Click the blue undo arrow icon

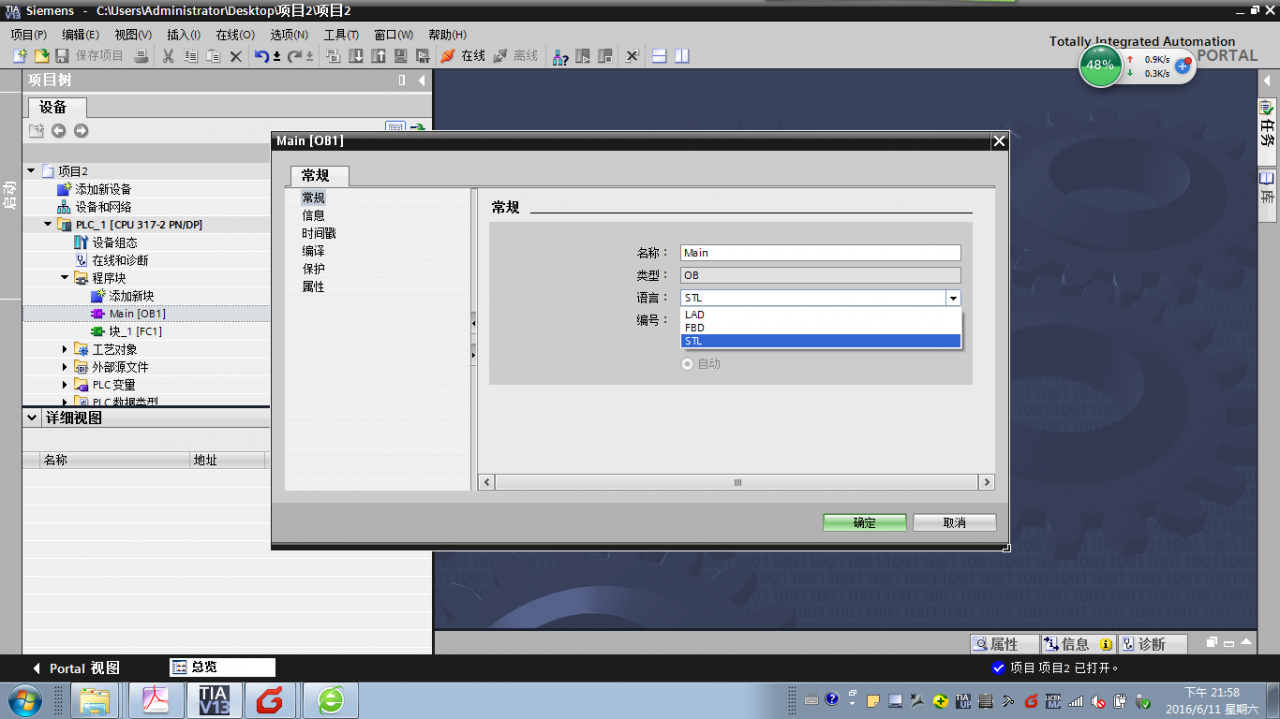(x=261, y=56)
